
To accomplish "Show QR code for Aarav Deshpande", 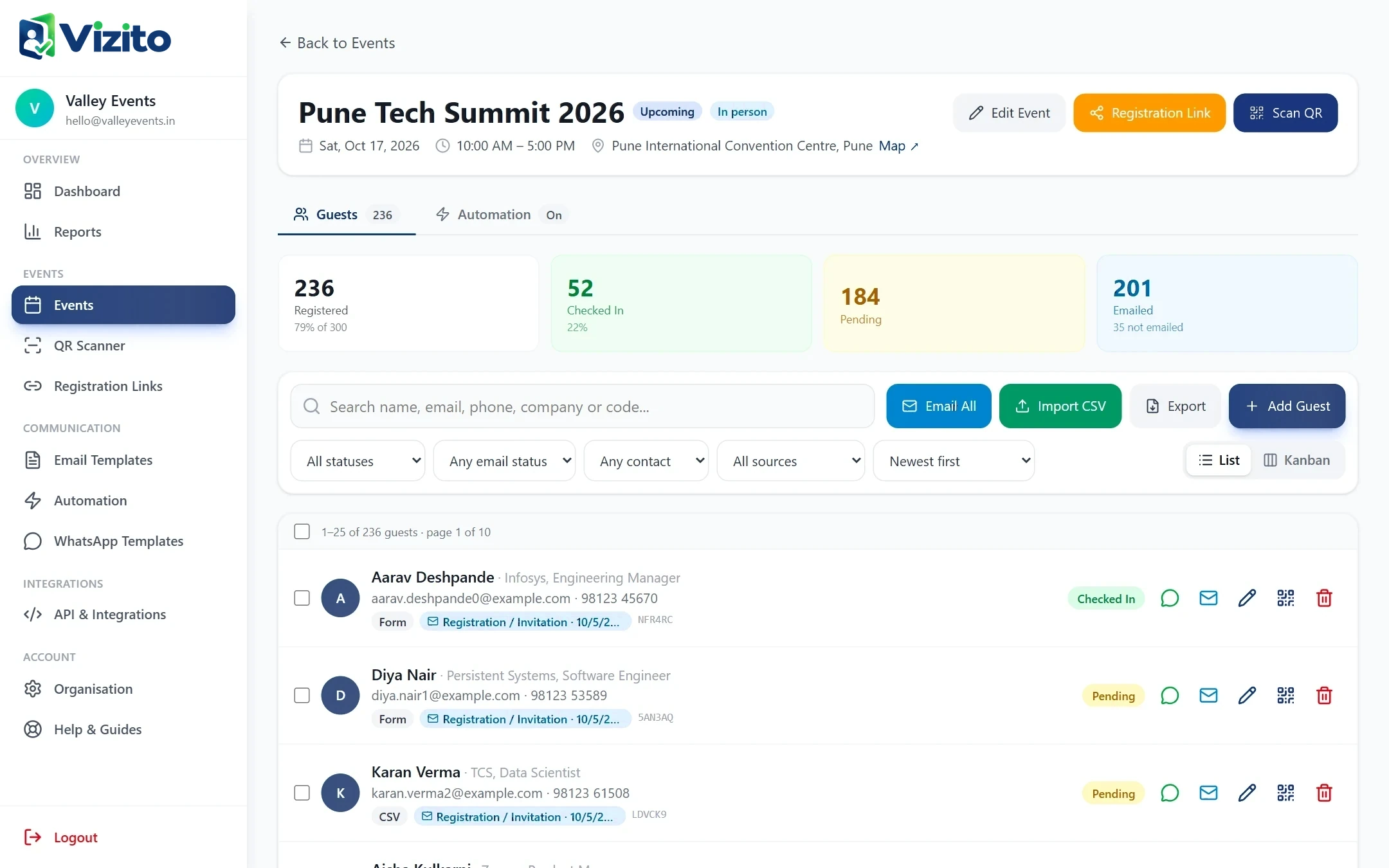I will (x=1285, y=599).
